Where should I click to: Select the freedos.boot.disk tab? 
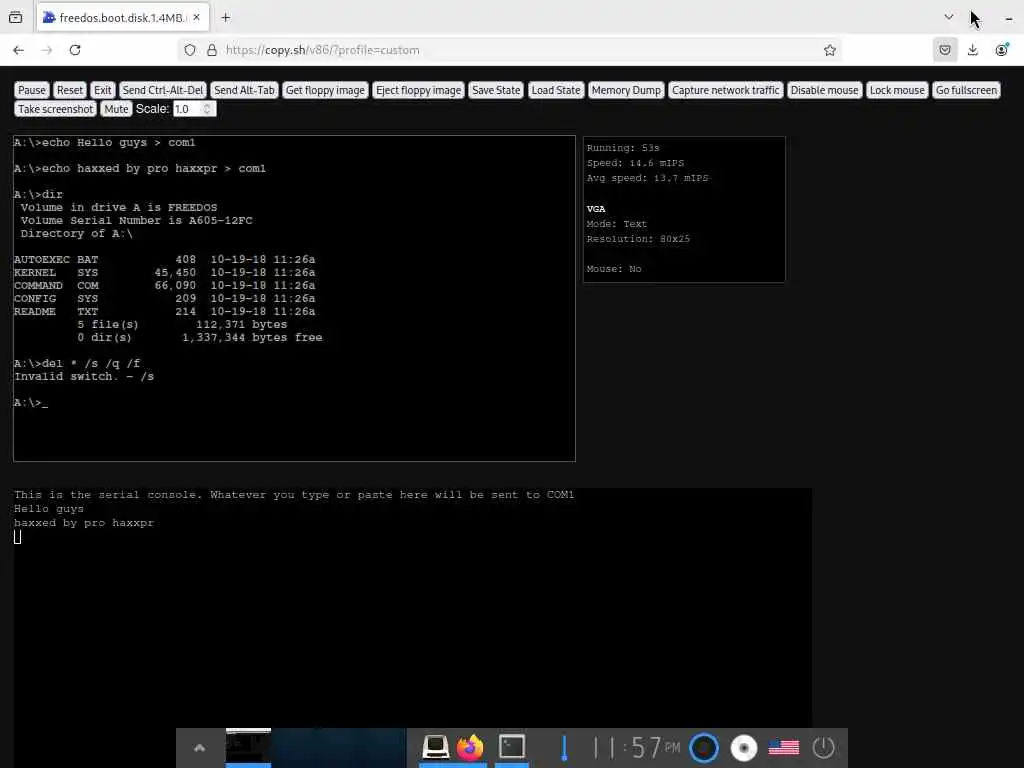(123, 18)
